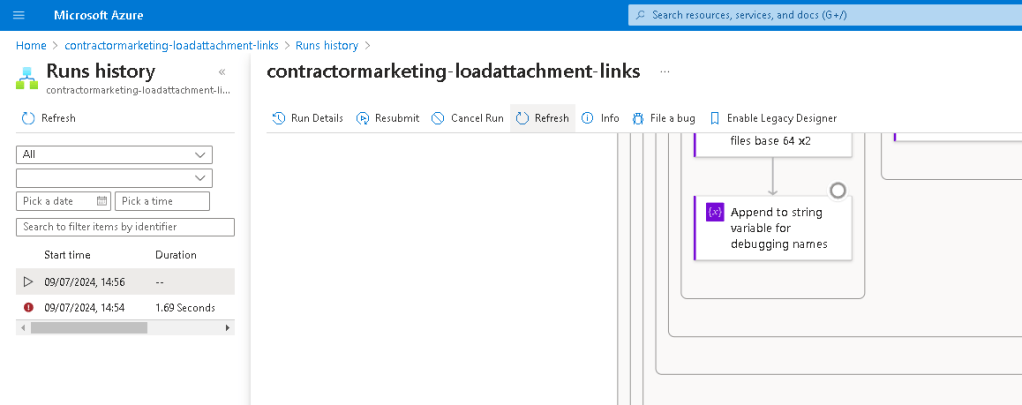Click the left arrow of the horizontal scrollbar
Screen dimensions: 1022x405
pyautogui.click(x=22, y=327)
